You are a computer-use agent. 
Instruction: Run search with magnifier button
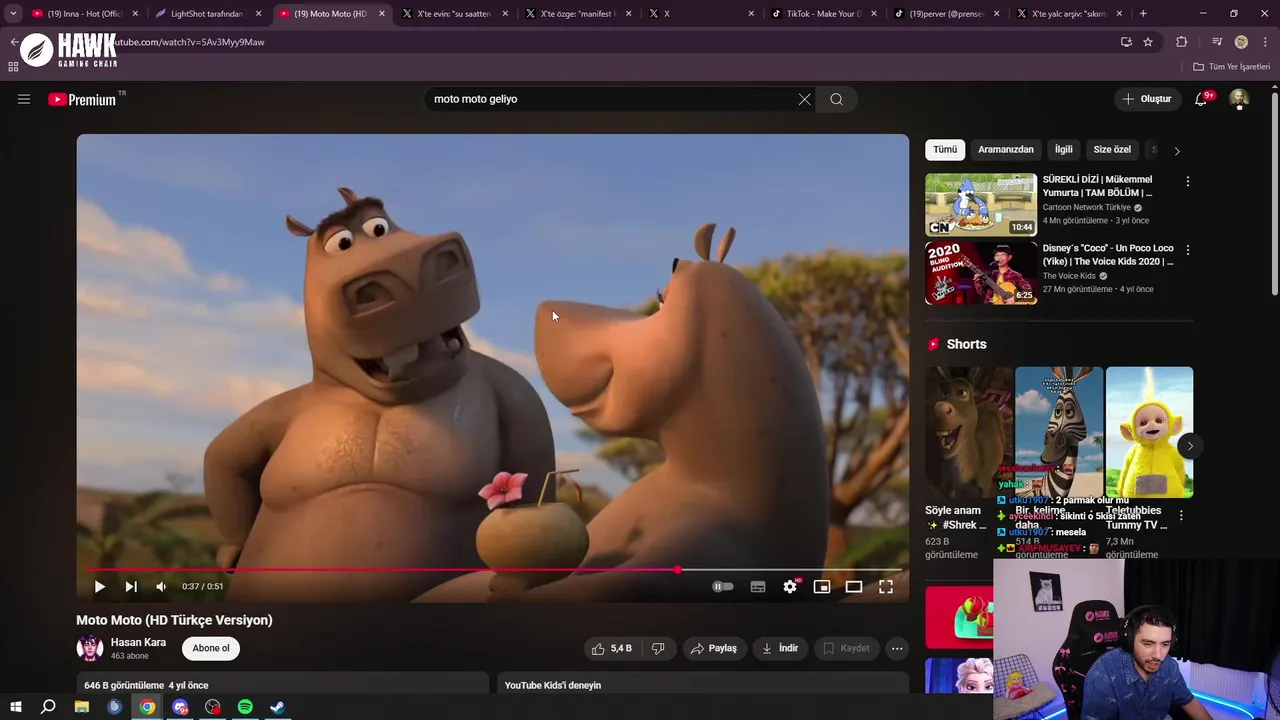(837, 99)
